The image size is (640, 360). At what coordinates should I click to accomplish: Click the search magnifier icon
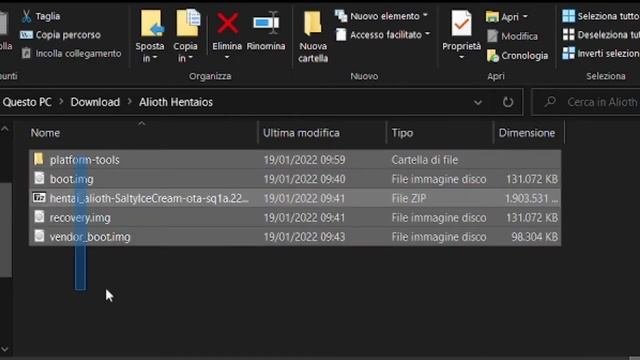click(550, 102)
